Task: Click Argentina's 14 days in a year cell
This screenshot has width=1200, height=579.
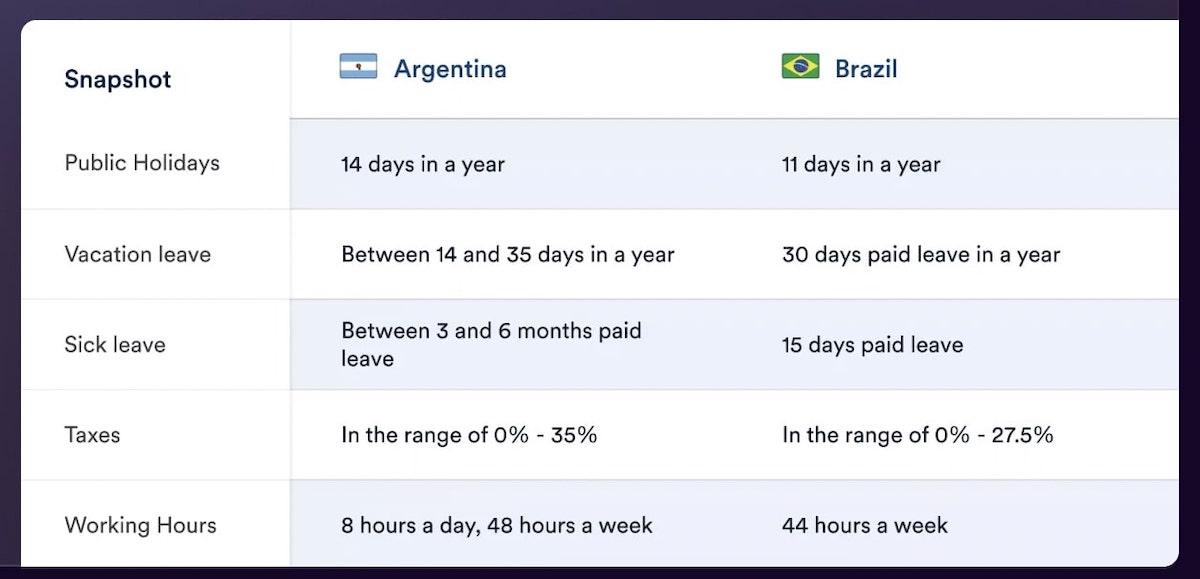Action: pos(423,164)
